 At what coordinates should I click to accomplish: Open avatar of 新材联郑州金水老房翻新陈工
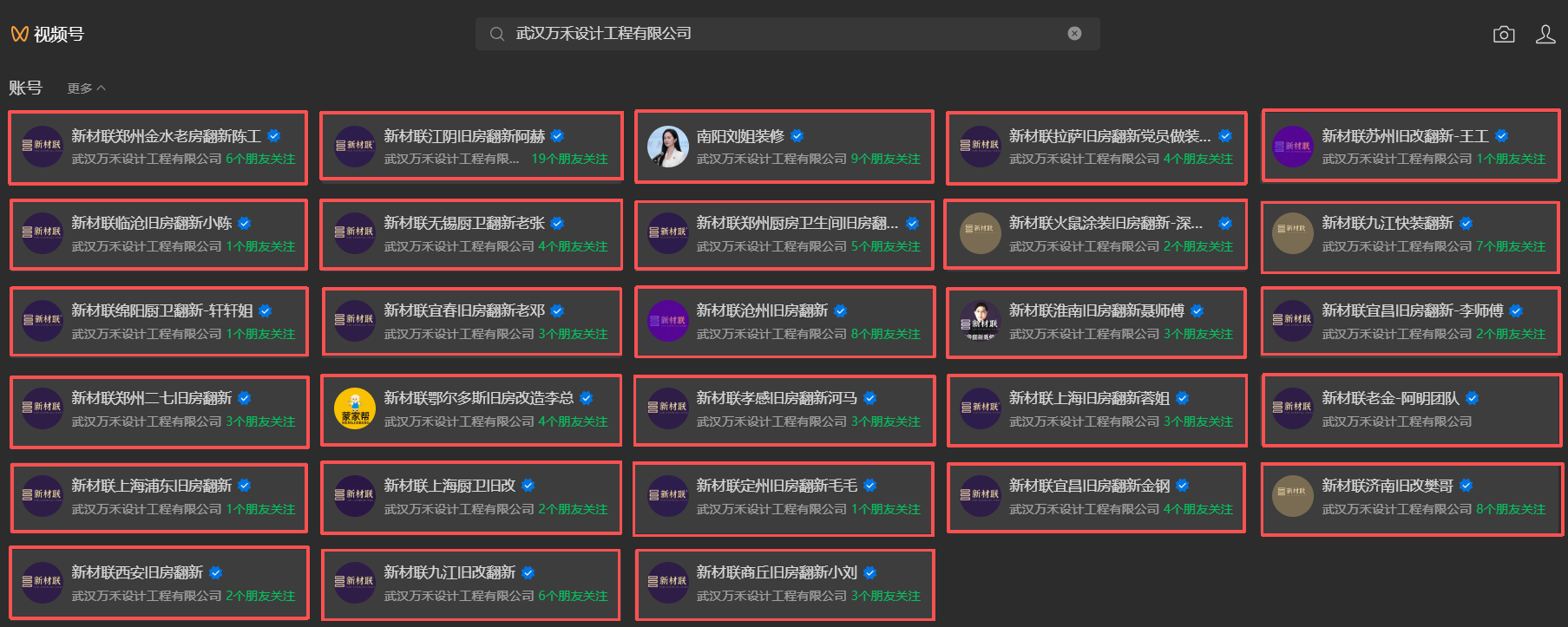42,147
